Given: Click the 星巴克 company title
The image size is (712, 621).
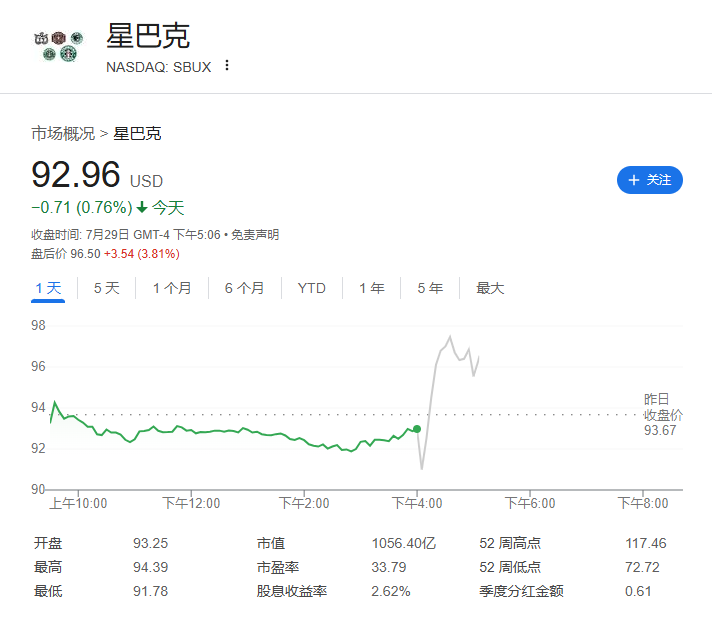Looking at the screenshot, I should (x=148, y=35).
